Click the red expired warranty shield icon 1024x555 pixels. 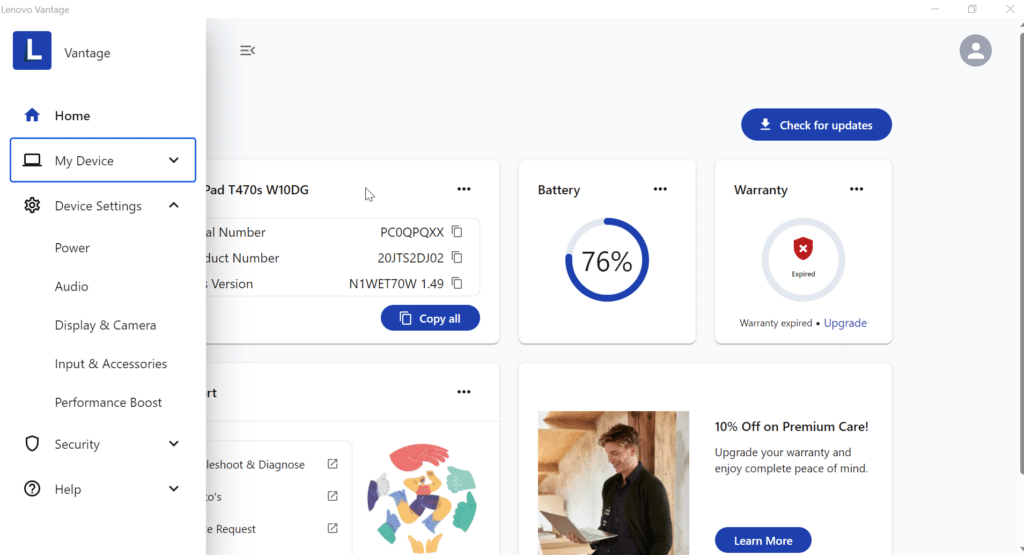click(803, 249)
